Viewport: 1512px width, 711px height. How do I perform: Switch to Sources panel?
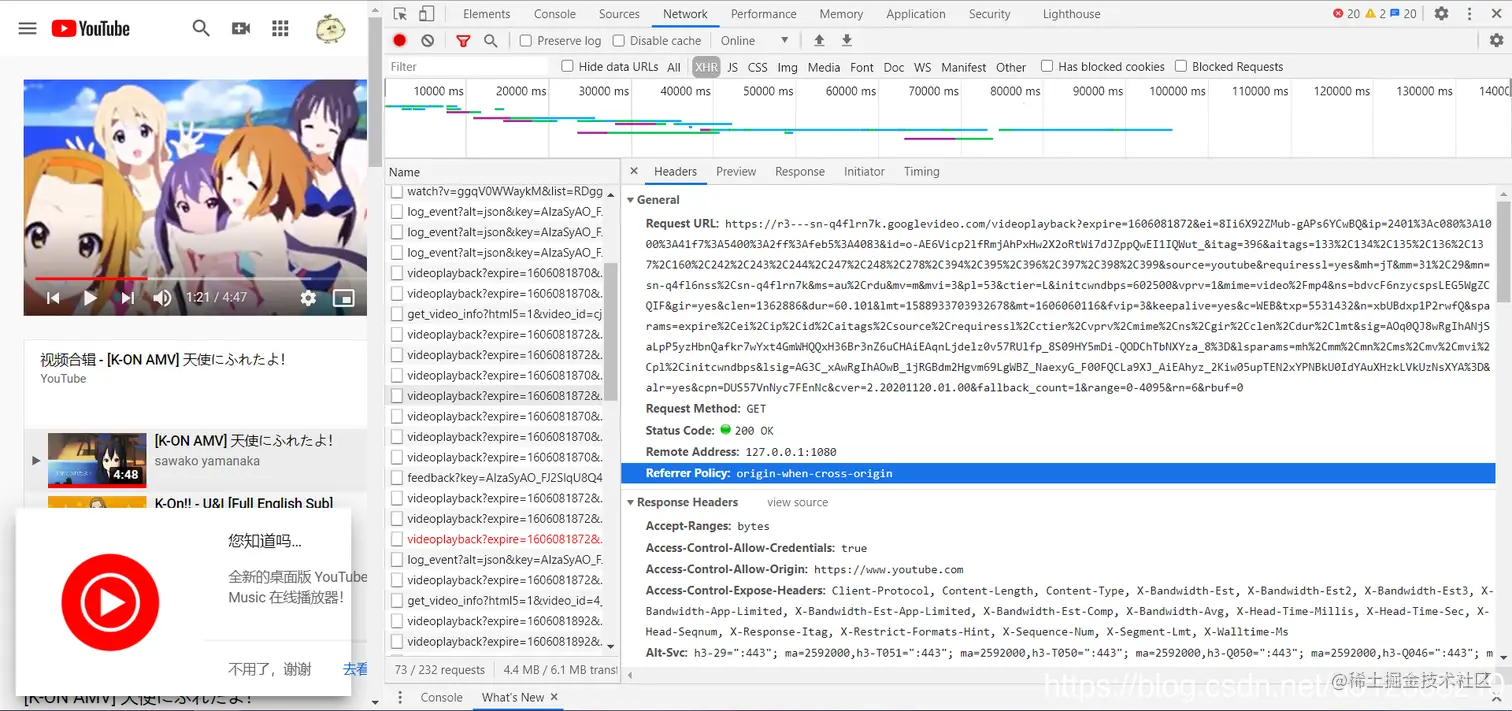point(619,14)
